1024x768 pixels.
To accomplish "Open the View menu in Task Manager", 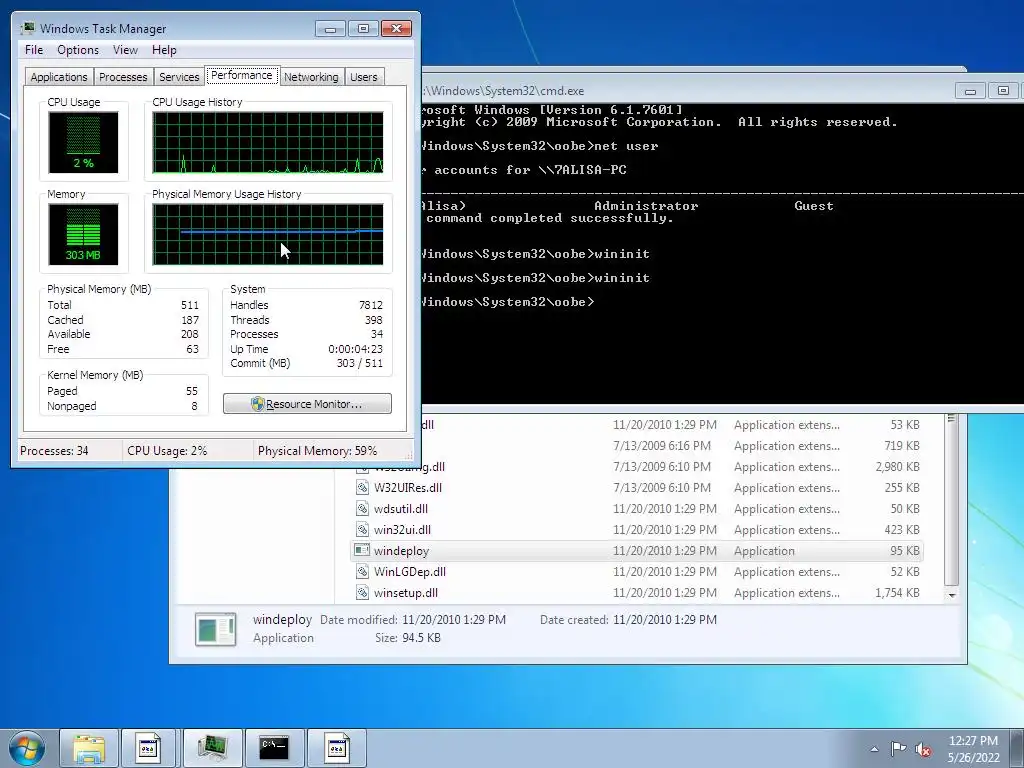I will coord(125,50).
